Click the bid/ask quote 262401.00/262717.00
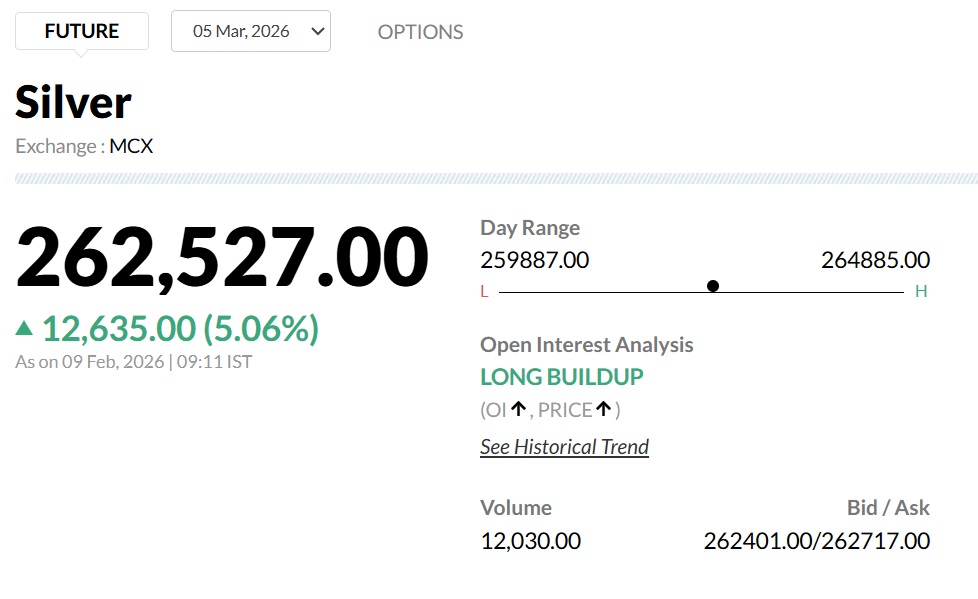Image resolution: width=978 pixels, height=599 pixels. point(816,541)
